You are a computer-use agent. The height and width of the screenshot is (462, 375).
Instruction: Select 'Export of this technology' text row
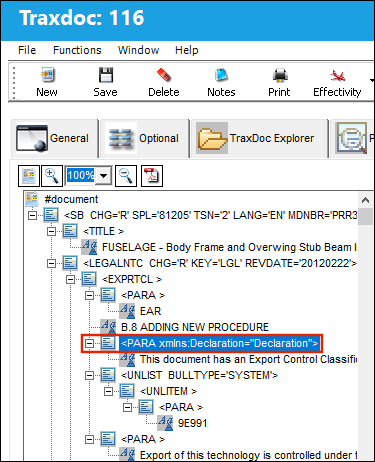(248, 455)
